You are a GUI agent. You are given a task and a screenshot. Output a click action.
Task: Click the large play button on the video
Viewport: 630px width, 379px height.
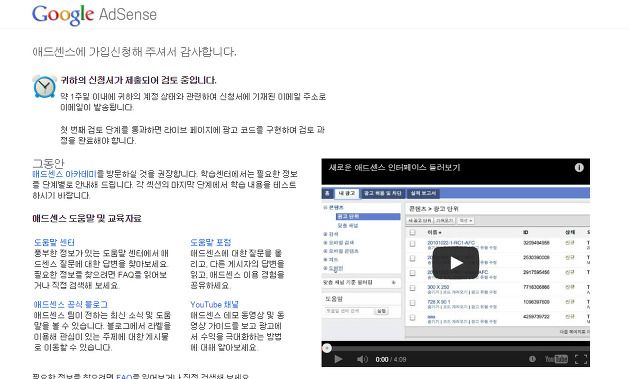click(x=456, y=263)
